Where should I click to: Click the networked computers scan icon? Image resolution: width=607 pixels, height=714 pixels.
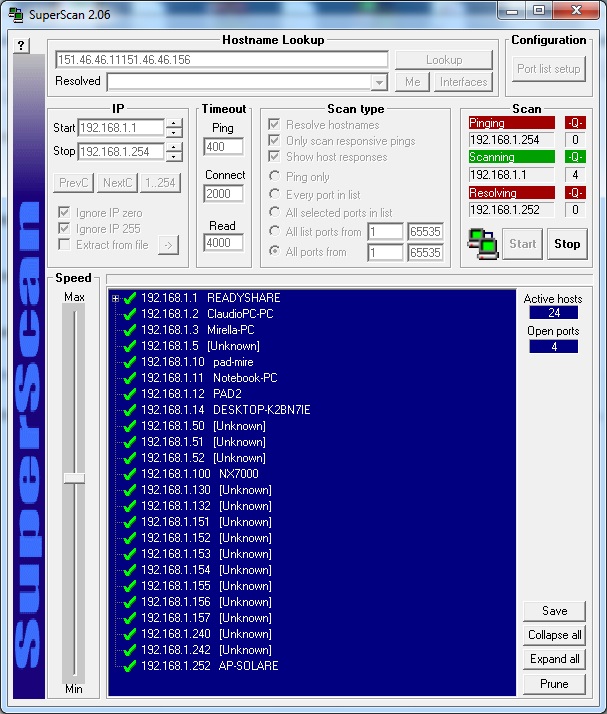coord(483,243)
